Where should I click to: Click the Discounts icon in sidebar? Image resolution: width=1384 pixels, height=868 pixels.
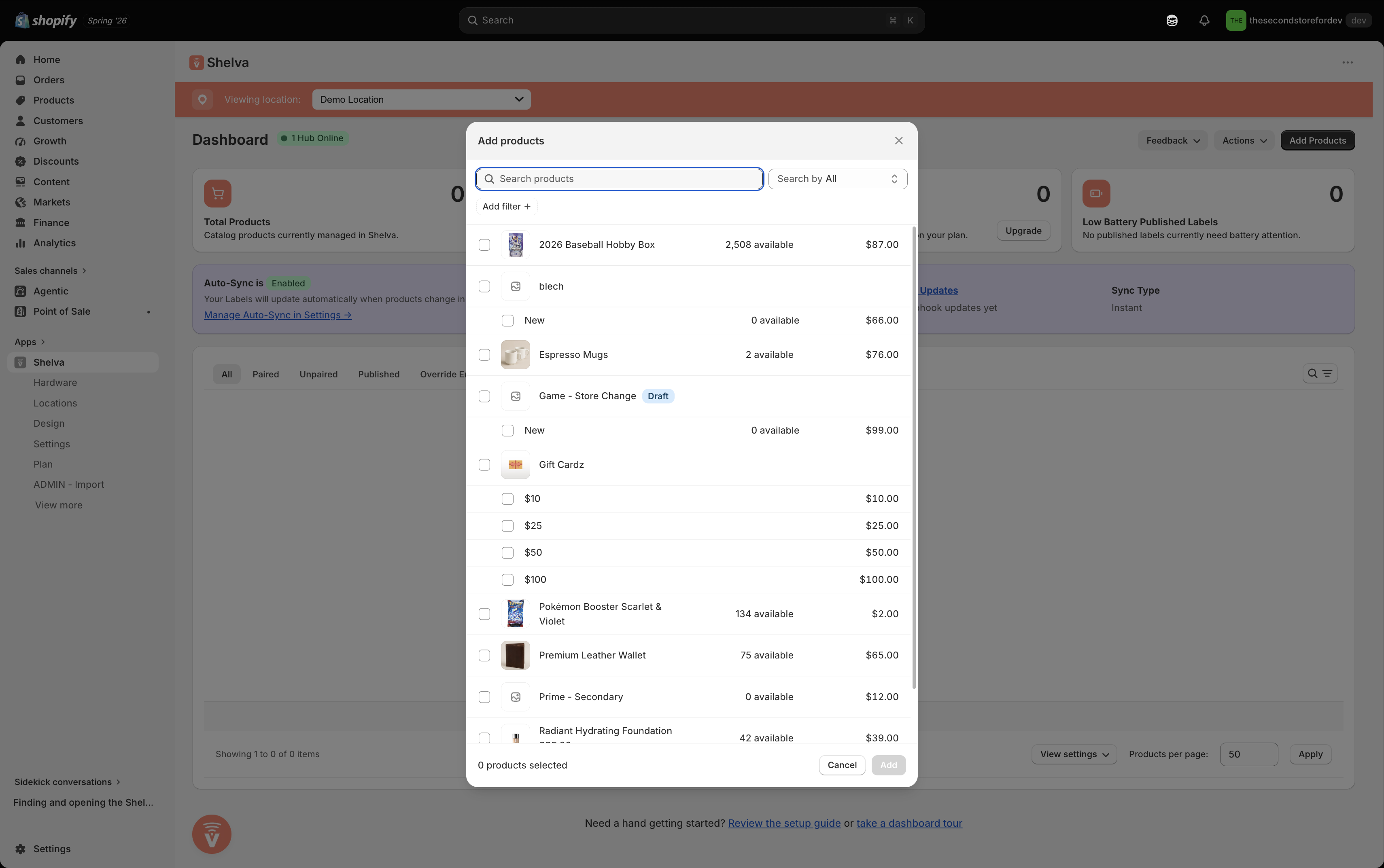[x=21, y=161]
